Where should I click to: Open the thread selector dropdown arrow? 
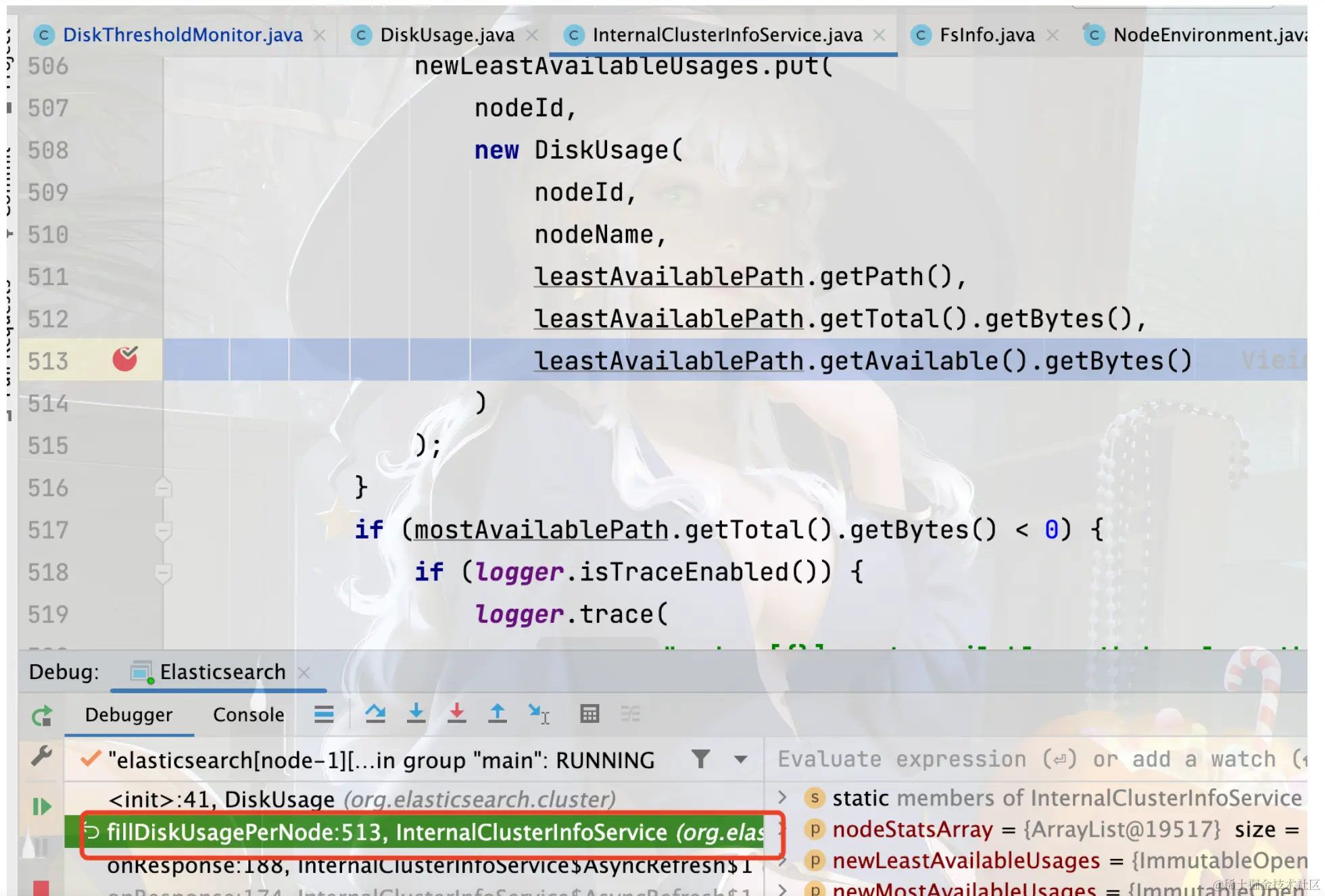point(741,760)
